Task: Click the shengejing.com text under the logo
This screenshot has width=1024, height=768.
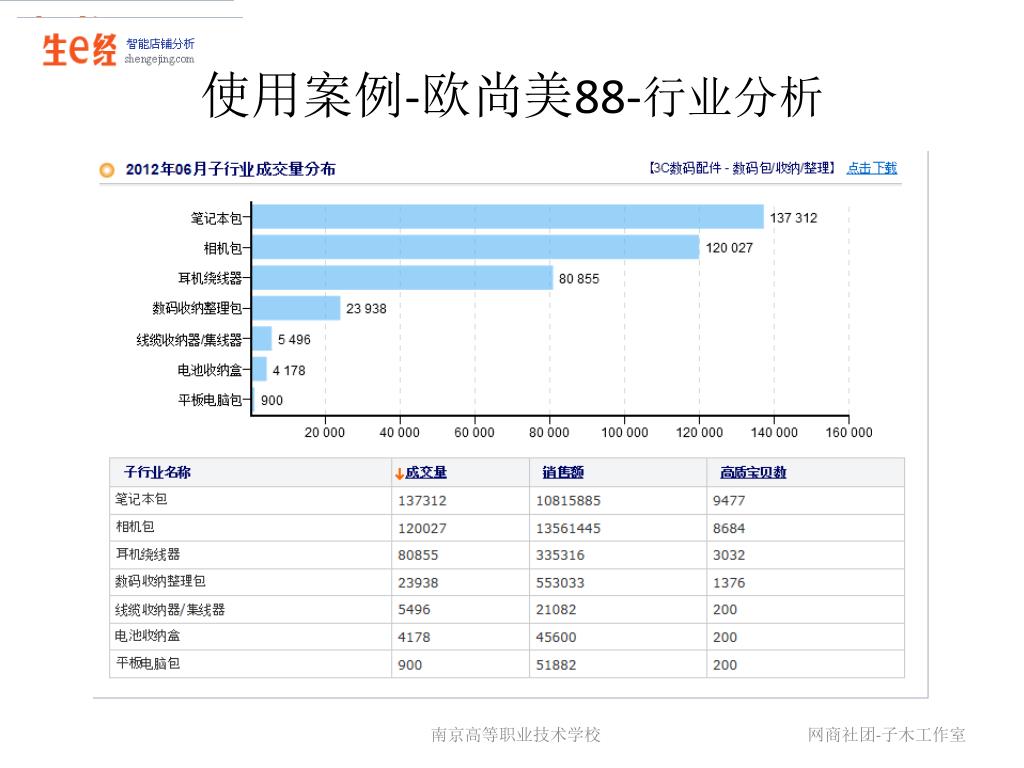Action: (x=159, y=59)
